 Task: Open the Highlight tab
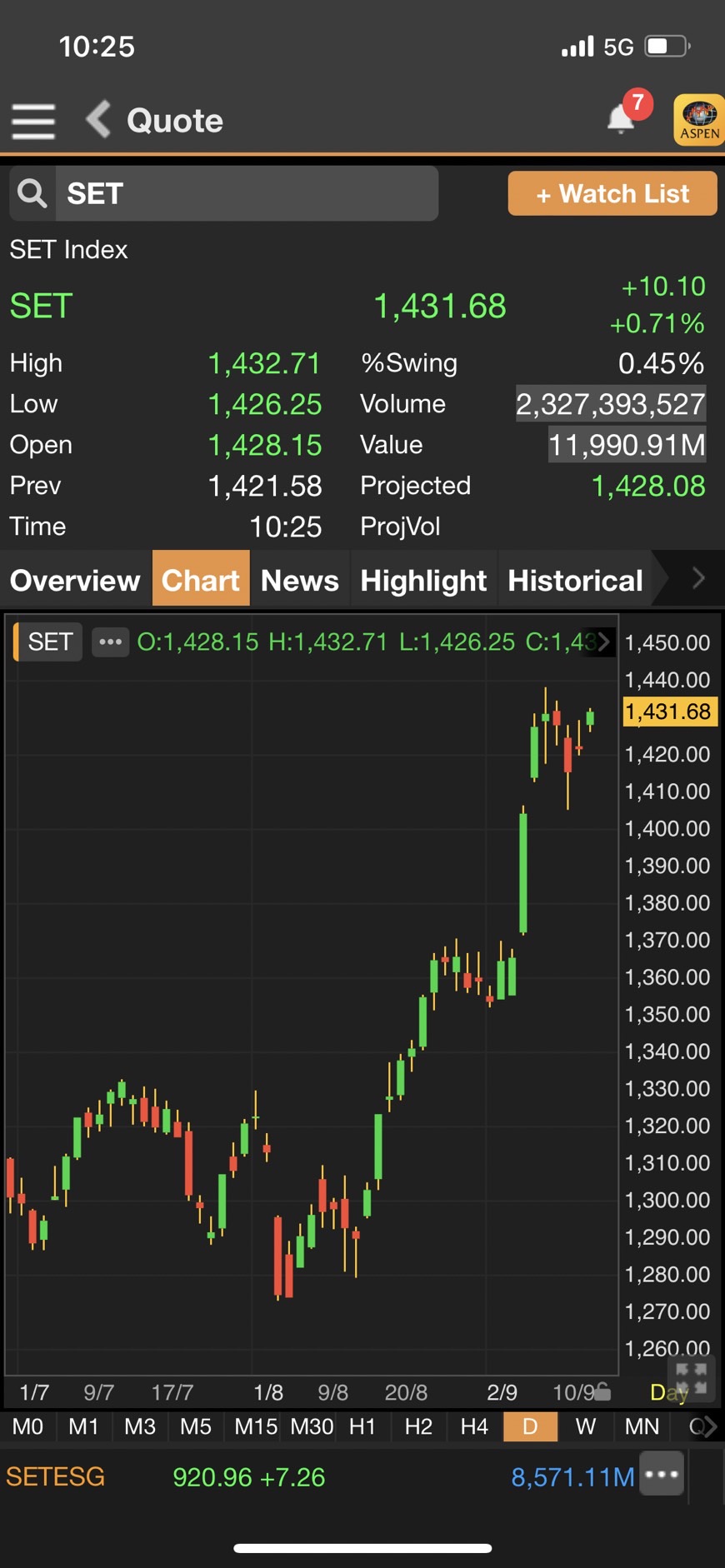(x=423, y=580)
